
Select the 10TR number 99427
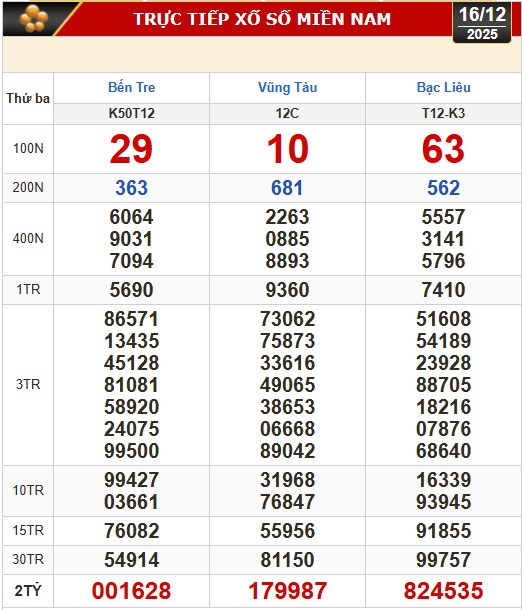(131, 480)
